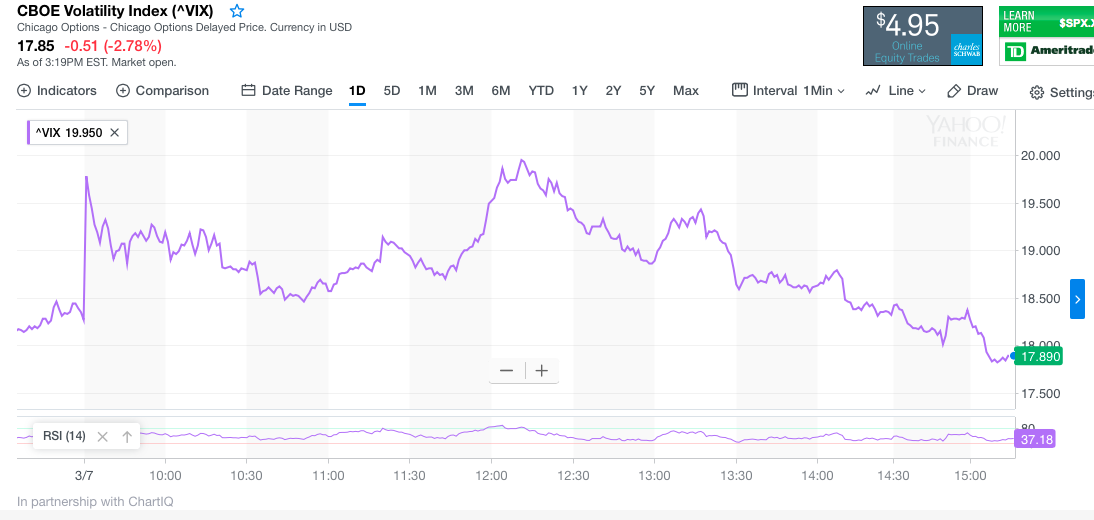Close the RSI (14) indicator
Viewport: 1094px width, 520px height.
point(102,436)
